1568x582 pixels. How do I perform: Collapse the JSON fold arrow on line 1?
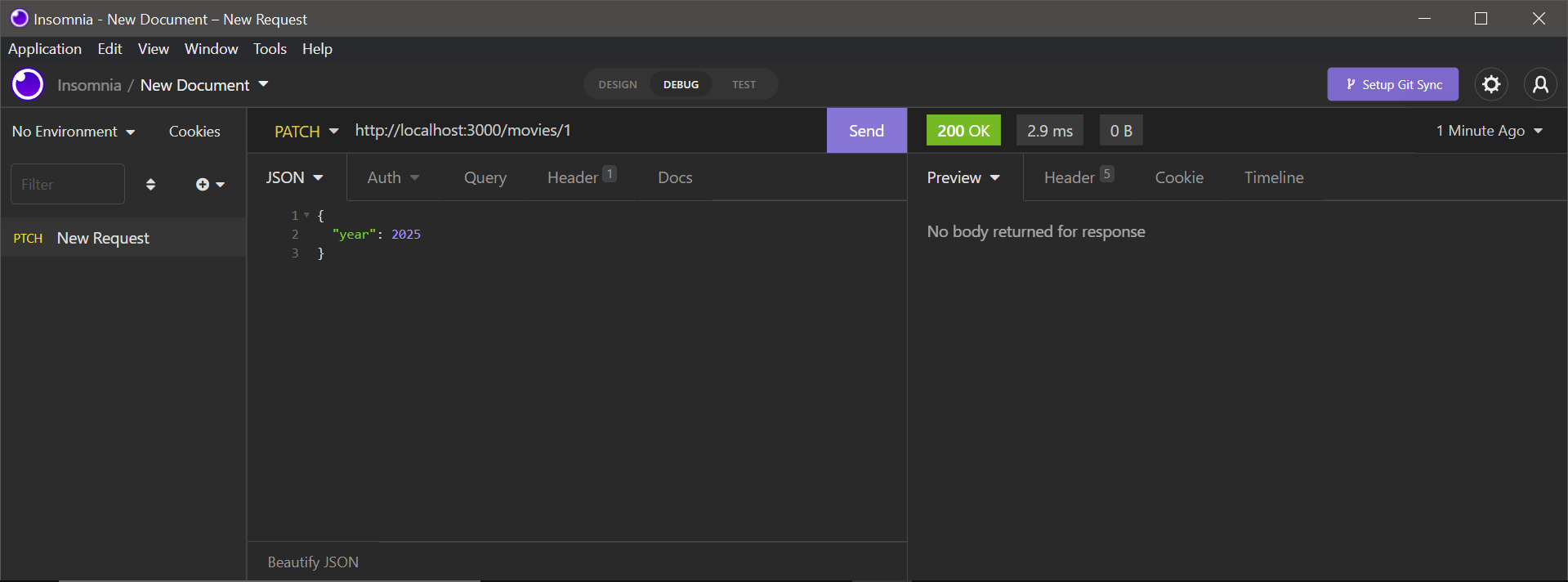click(306, 215)
